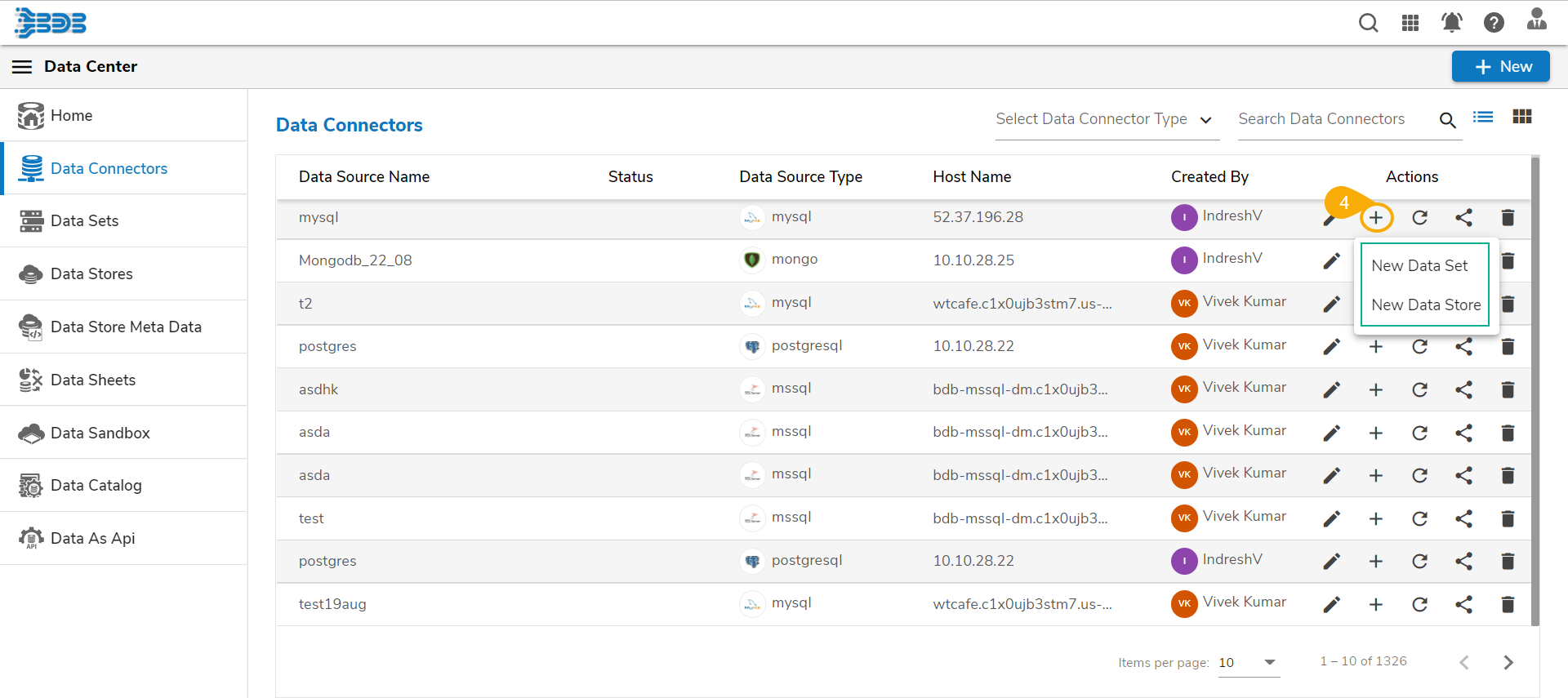Delete the test19aug data connector
This screenshot has width=1568, height=698.
pyautogui.click(x=1508, y=605)
